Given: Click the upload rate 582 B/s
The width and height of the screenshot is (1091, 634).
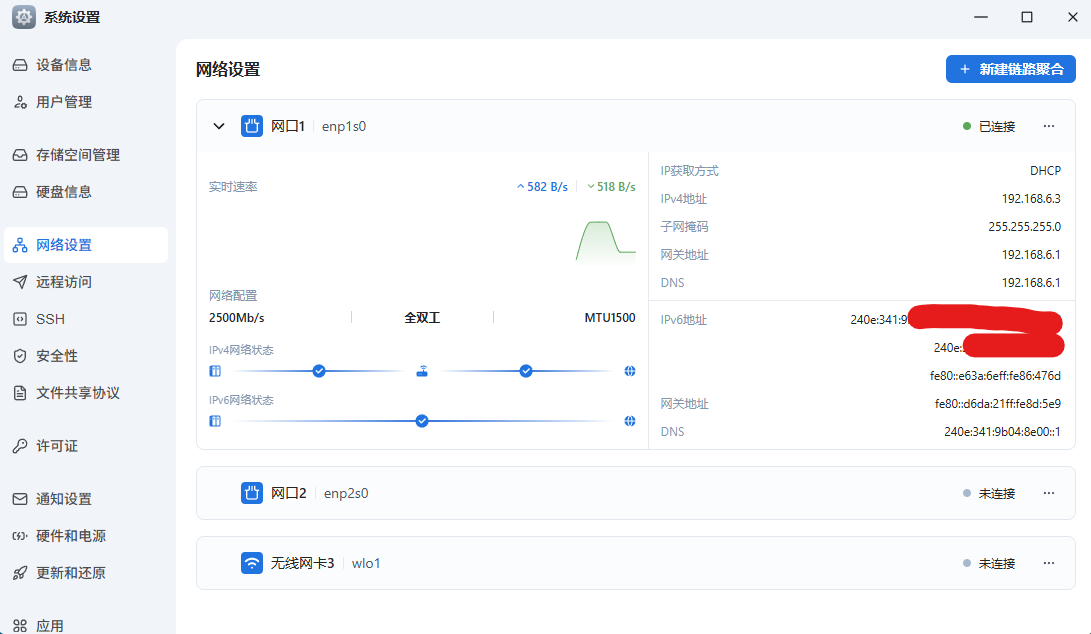Looking at the screenshot, I should 543,187.
